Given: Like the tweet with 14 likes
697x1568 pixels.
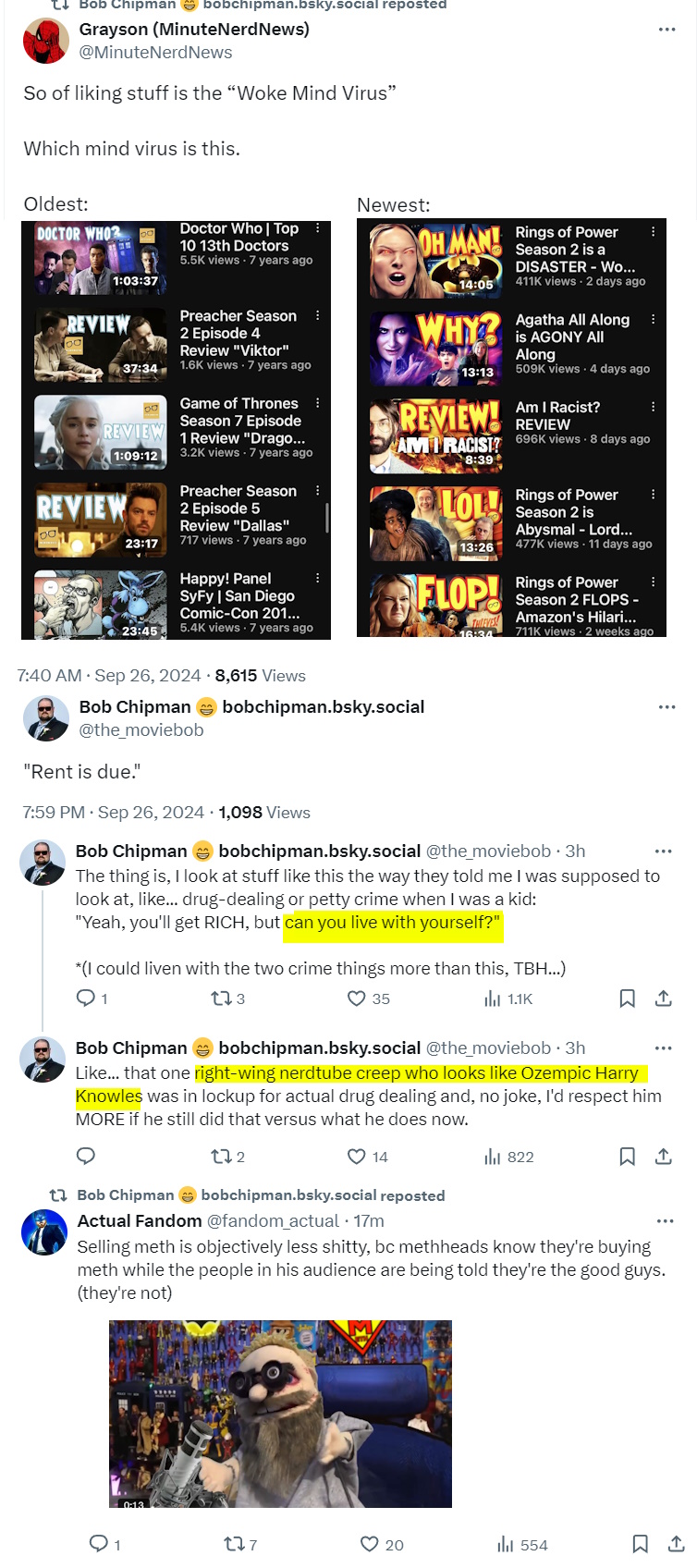Looking at the screenshot, I should click(357, 1157).
